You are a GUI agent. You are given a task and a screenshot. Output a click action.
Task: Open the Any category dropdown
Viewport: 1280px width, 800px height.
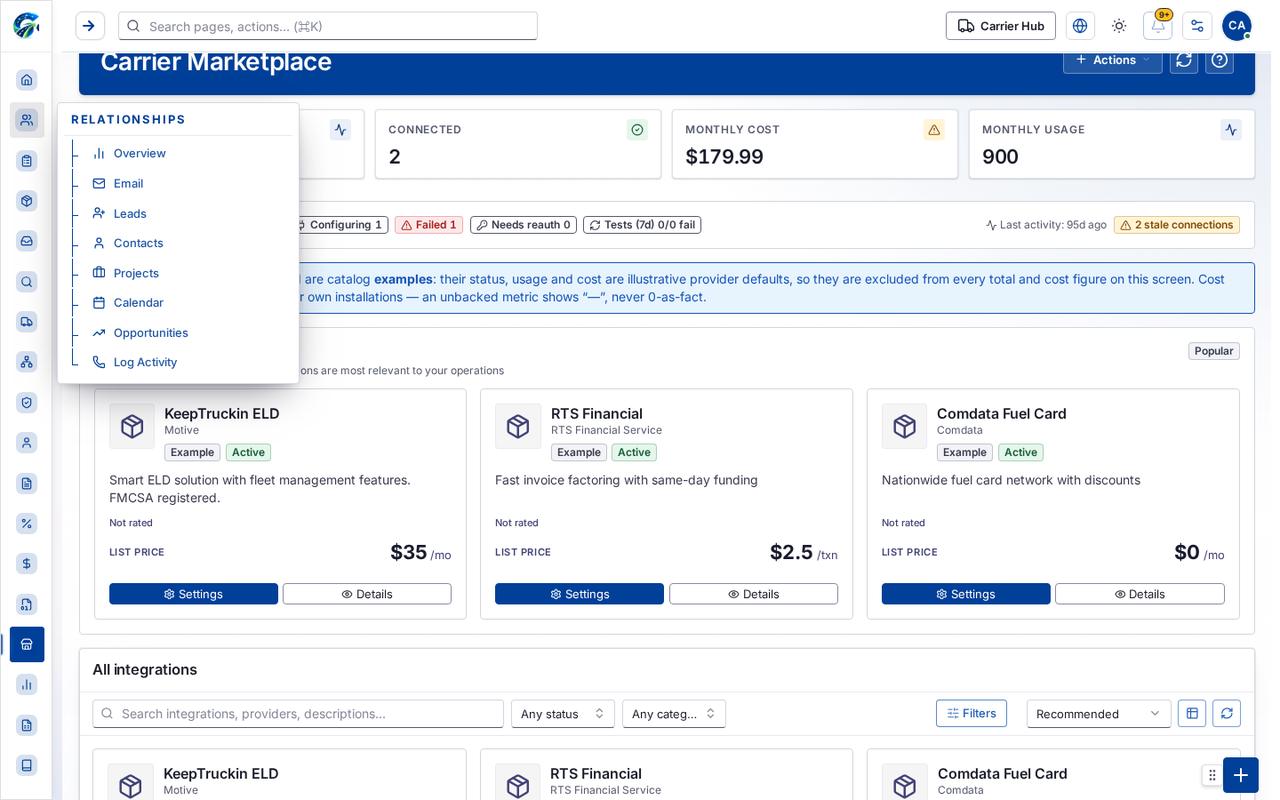coord(674,714)
